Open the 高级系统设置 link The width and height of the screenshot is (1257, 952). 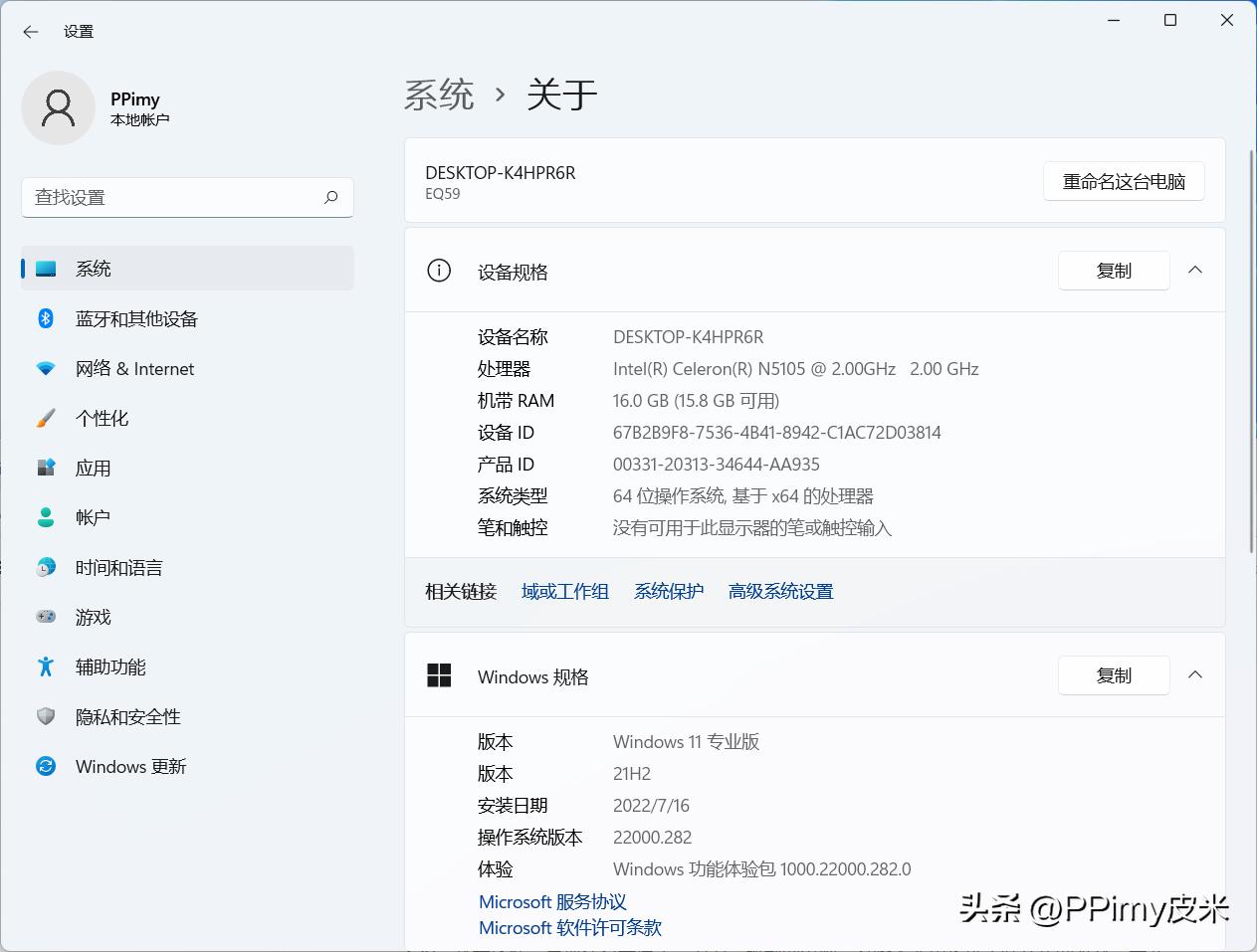(x=779, y=591)
